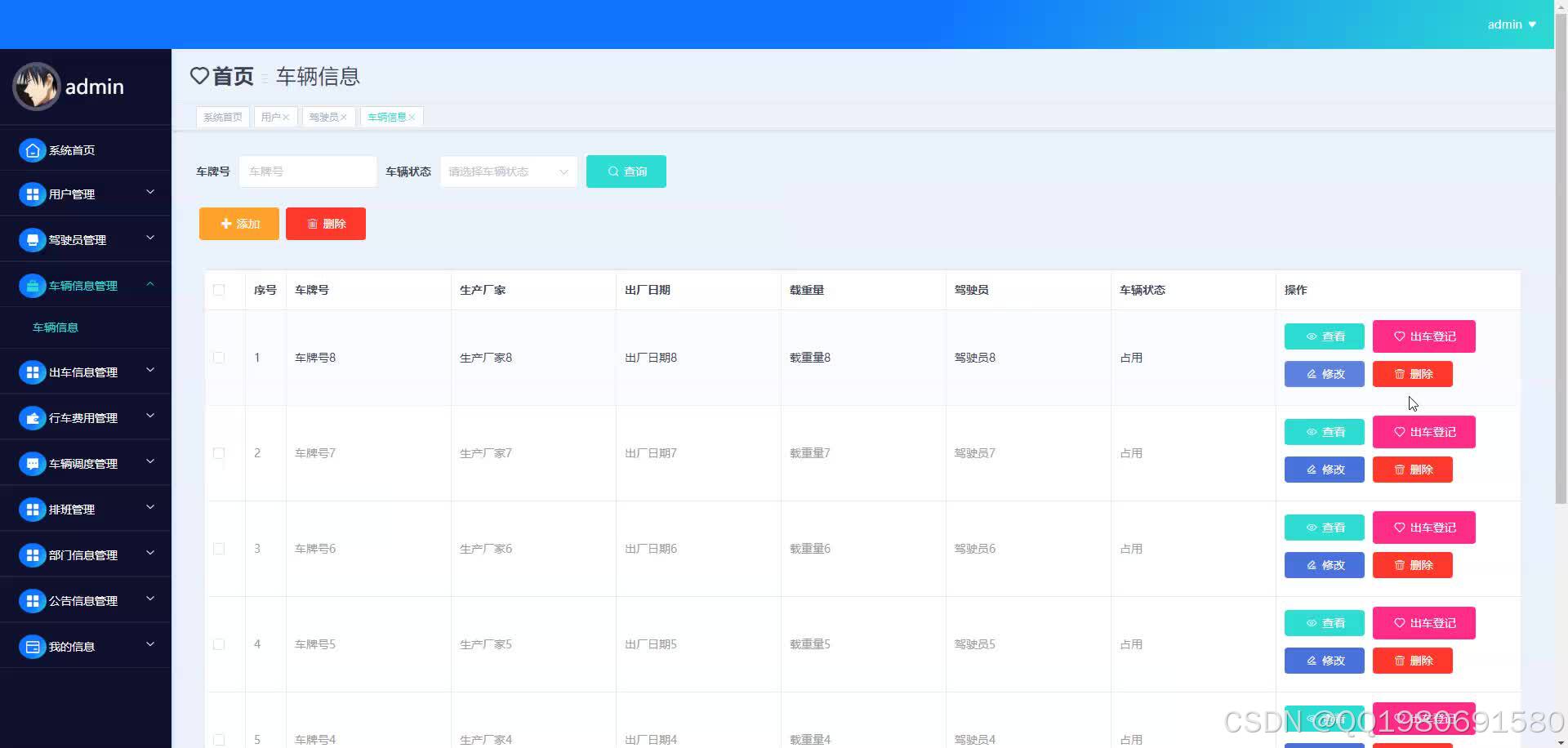
Task: Expand 用户管理 menu chevron
Action: 150,192
